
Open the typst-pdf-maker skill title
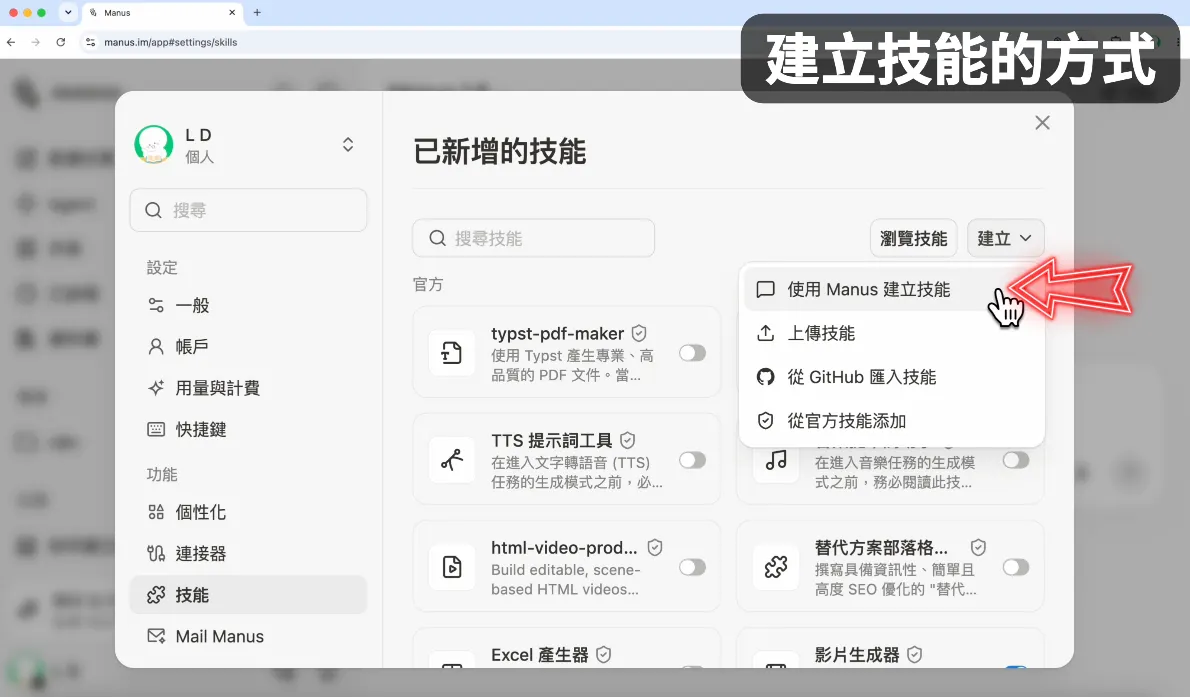557,333
